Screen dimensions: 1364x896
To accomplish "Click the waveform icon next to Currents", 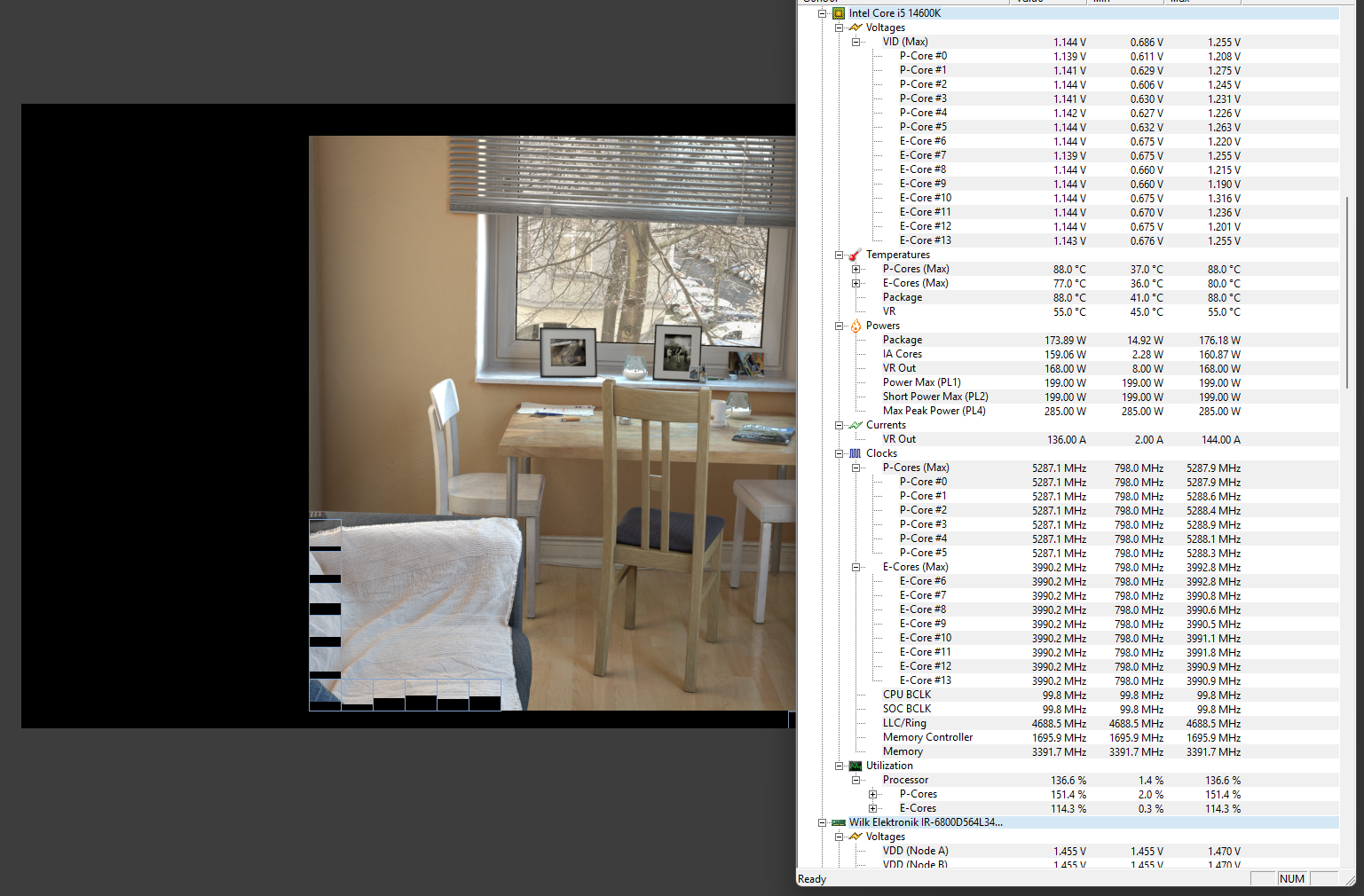I will coord(855,425).
